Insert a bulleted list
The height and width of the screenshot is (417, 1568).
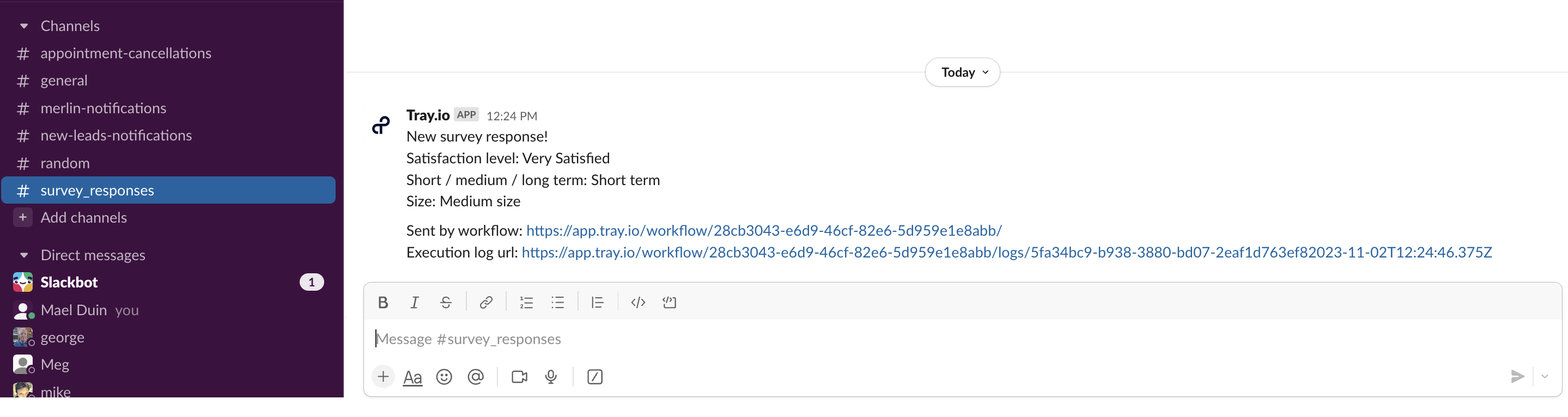tap(558, 302)
